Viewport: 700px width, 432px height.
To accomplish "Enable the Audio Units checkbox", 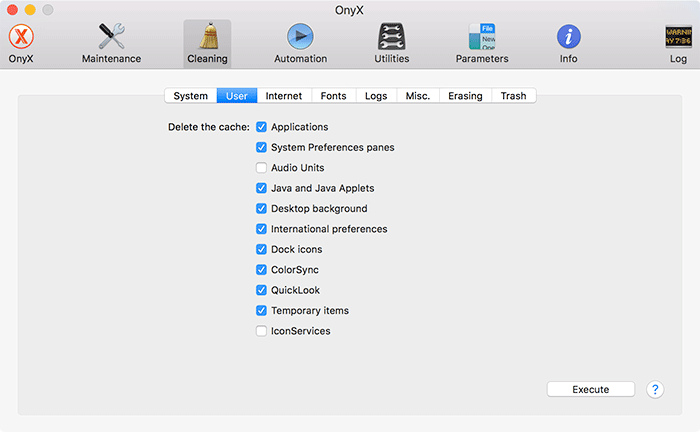I will pos(261,168).
